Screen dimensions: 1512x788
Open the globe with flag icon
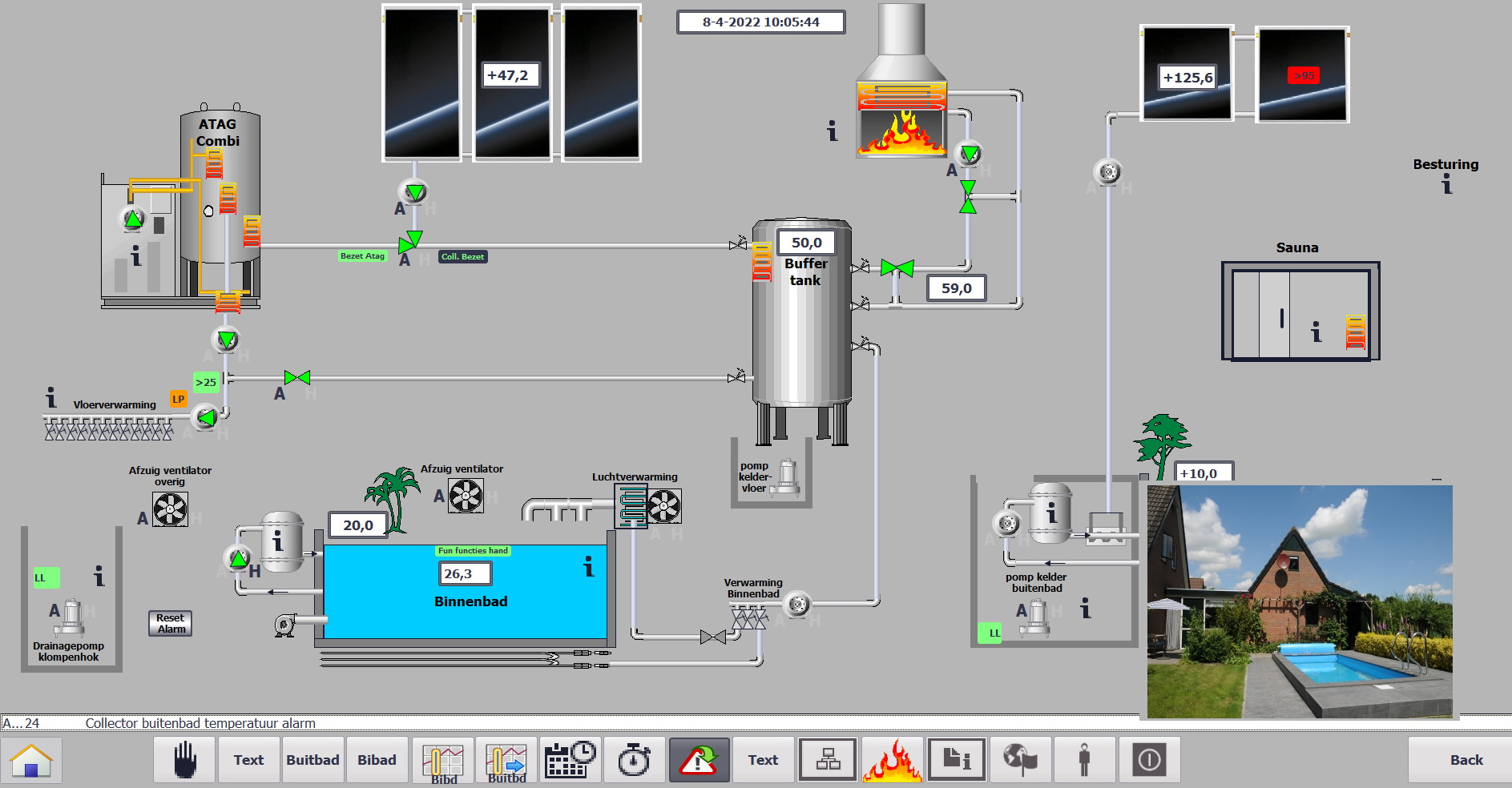(x=1020, y=760)
